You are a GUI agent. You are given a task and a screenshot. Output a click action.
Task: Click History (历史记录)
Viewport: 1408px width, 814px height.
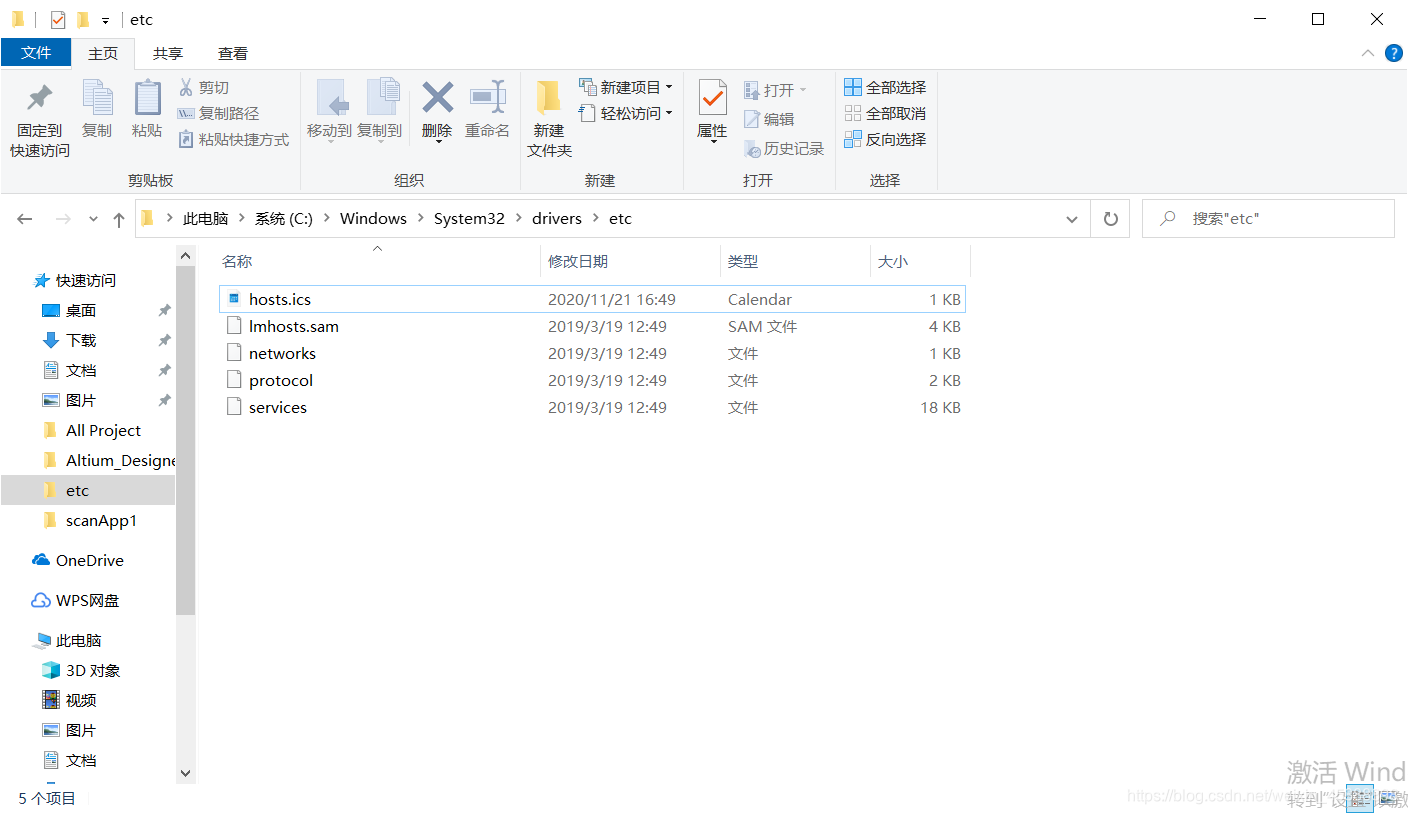(784, 148)
